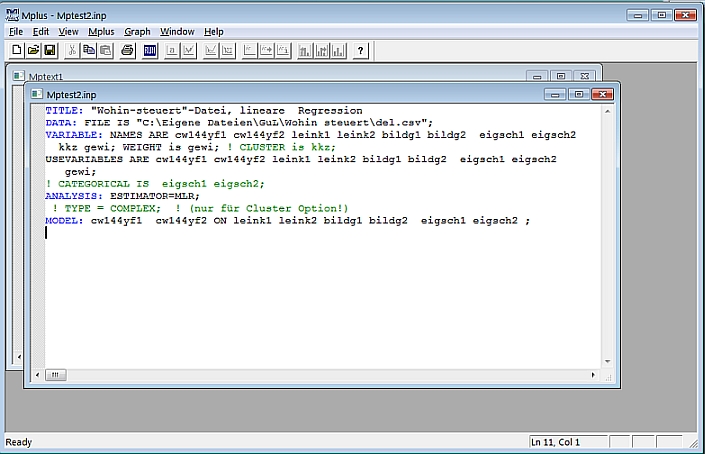Click the view plots line-chart icon
This screenshot has width=705, height=454.
(x=189, y=50)
